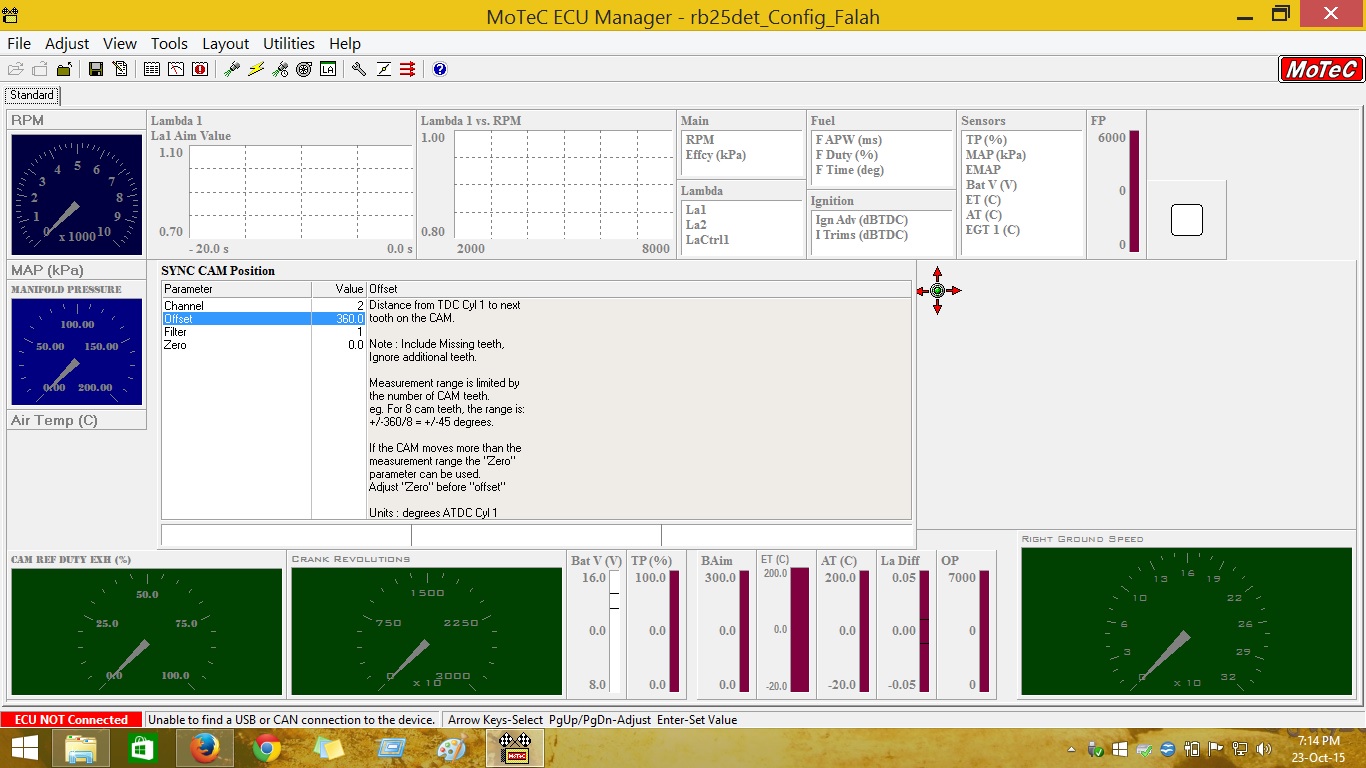Screen dimensions: 1366x768
Task: Click the Channel value 2 cell
Action: pos(339,305)
